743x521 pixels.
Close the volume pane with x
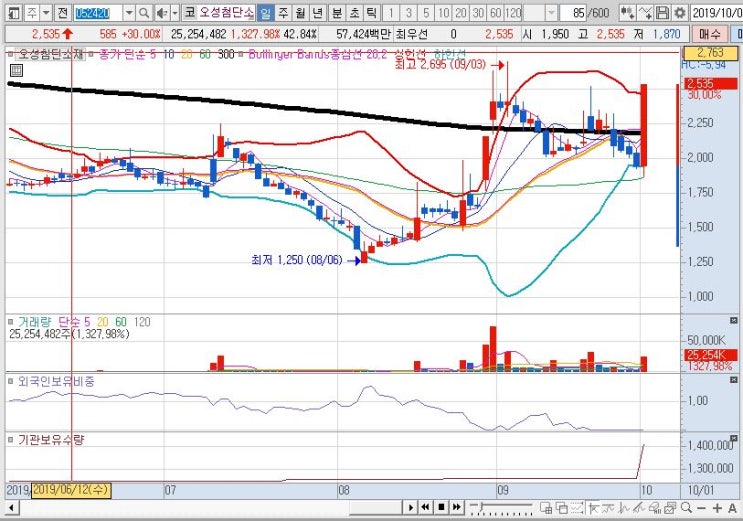click(734, 321)
